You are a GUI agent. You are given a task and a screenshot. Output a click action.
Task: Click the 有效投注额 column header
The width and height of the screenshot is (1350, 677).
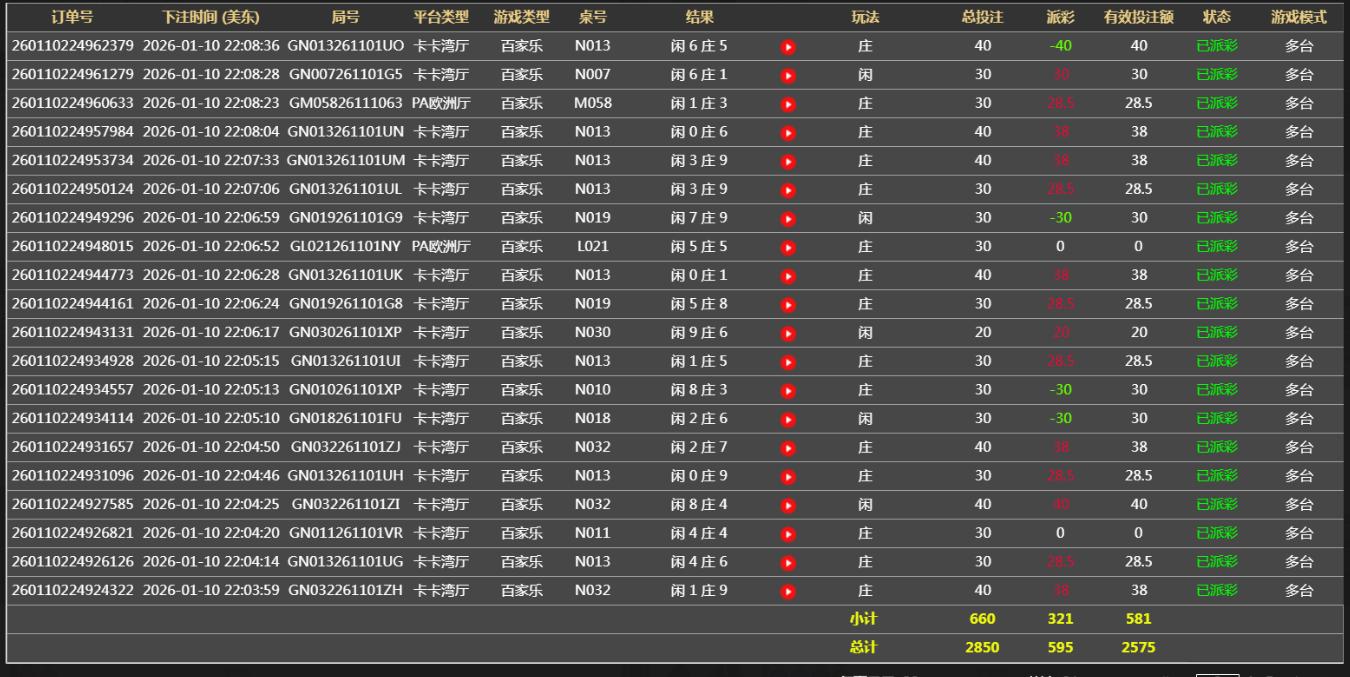click(1138, 17)
